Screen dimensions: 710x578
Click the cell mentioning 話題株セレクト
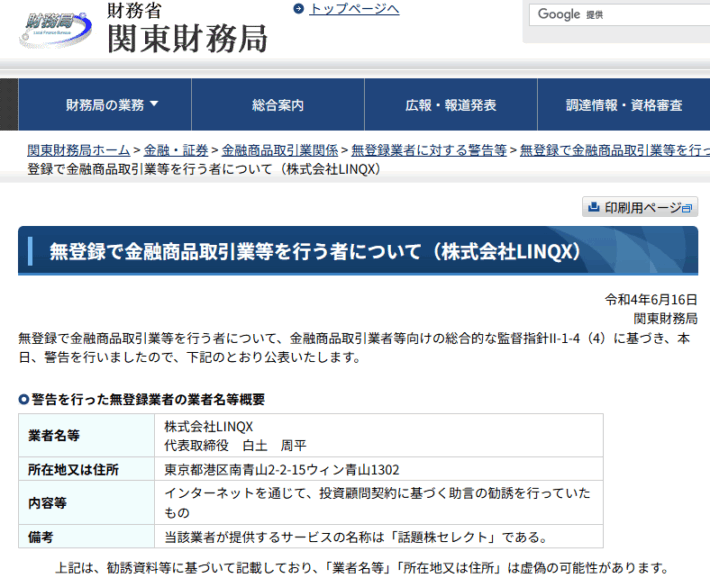click(x=379, y=537)
